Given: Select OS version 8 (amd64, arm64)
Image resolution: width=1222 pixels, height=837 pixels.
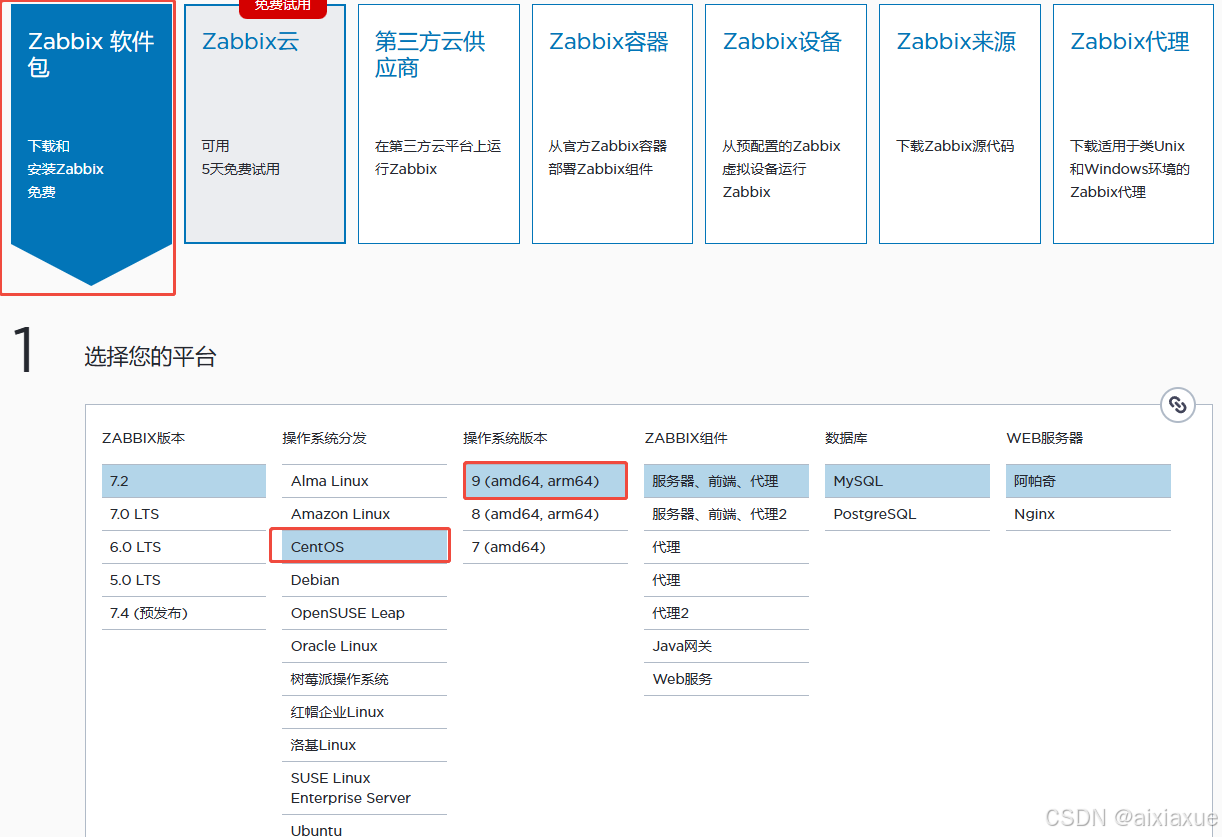Looking at the screenshot, I should tap(545, 514).
